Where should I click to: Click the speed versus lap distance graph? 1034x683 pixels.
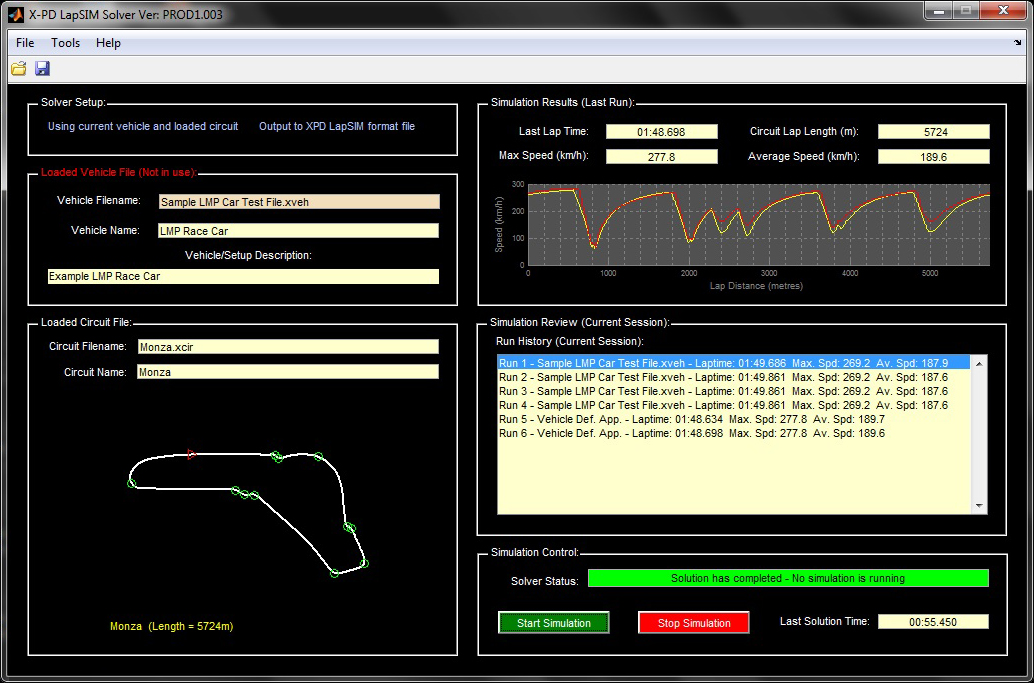[758, 225]
